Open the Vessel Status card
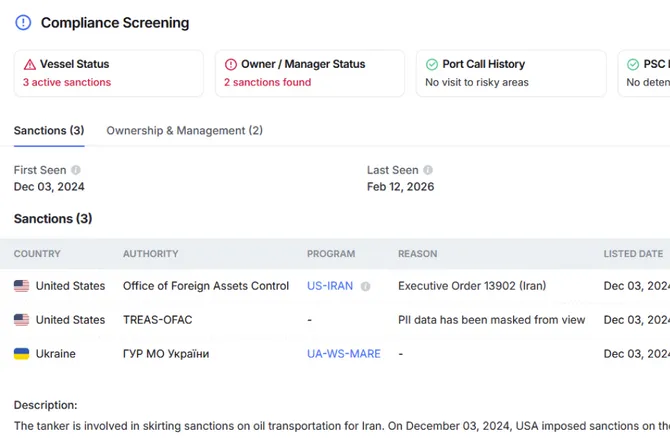The image size is (670, 447). pyautogui.click(x=108, y=73)
